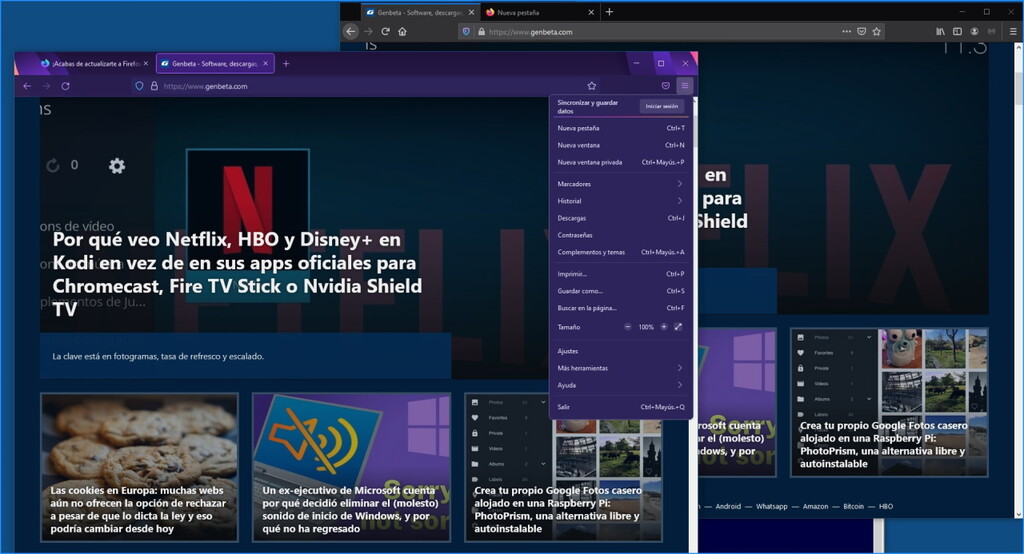Open the Netflix, HBO y Disney+ Kodi headline
Viewport: 1024px width, 554px height.
click(x=237, y=274)
